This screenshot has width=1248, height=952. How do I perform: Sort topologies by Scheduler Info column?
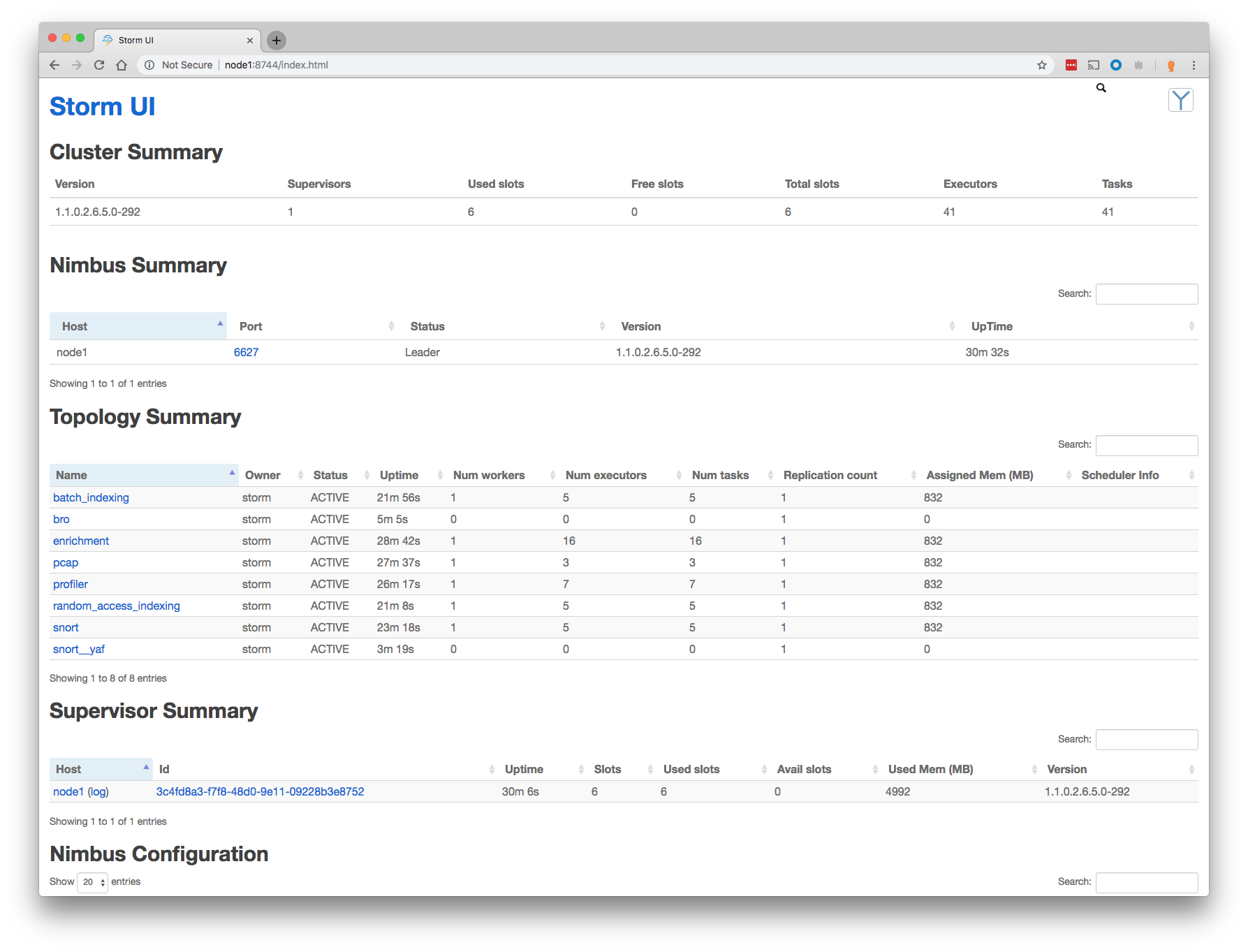(x=1137, y=475)
